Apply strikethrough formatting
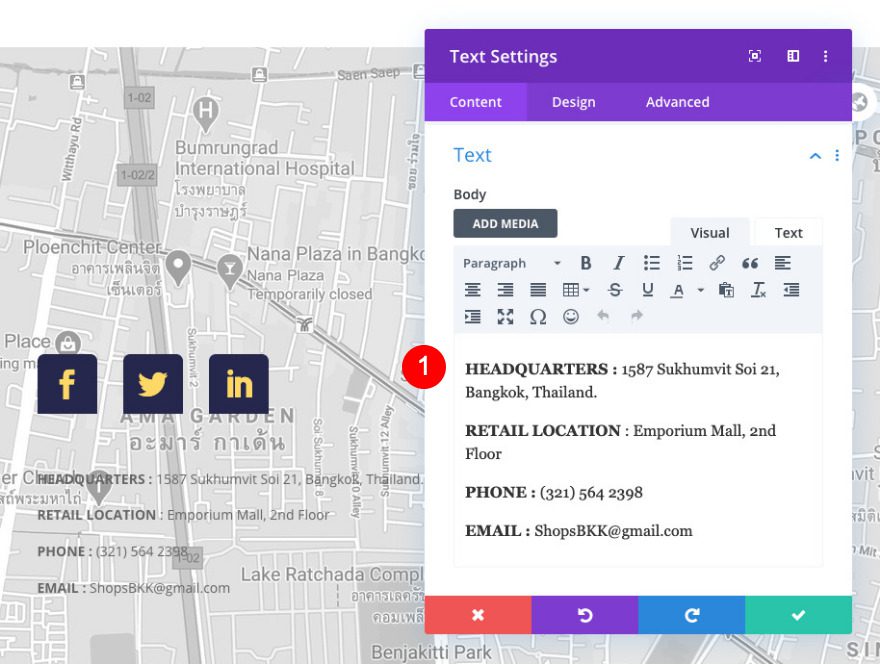Viewport: 880px width, 664px height. (x=615, y=290)
